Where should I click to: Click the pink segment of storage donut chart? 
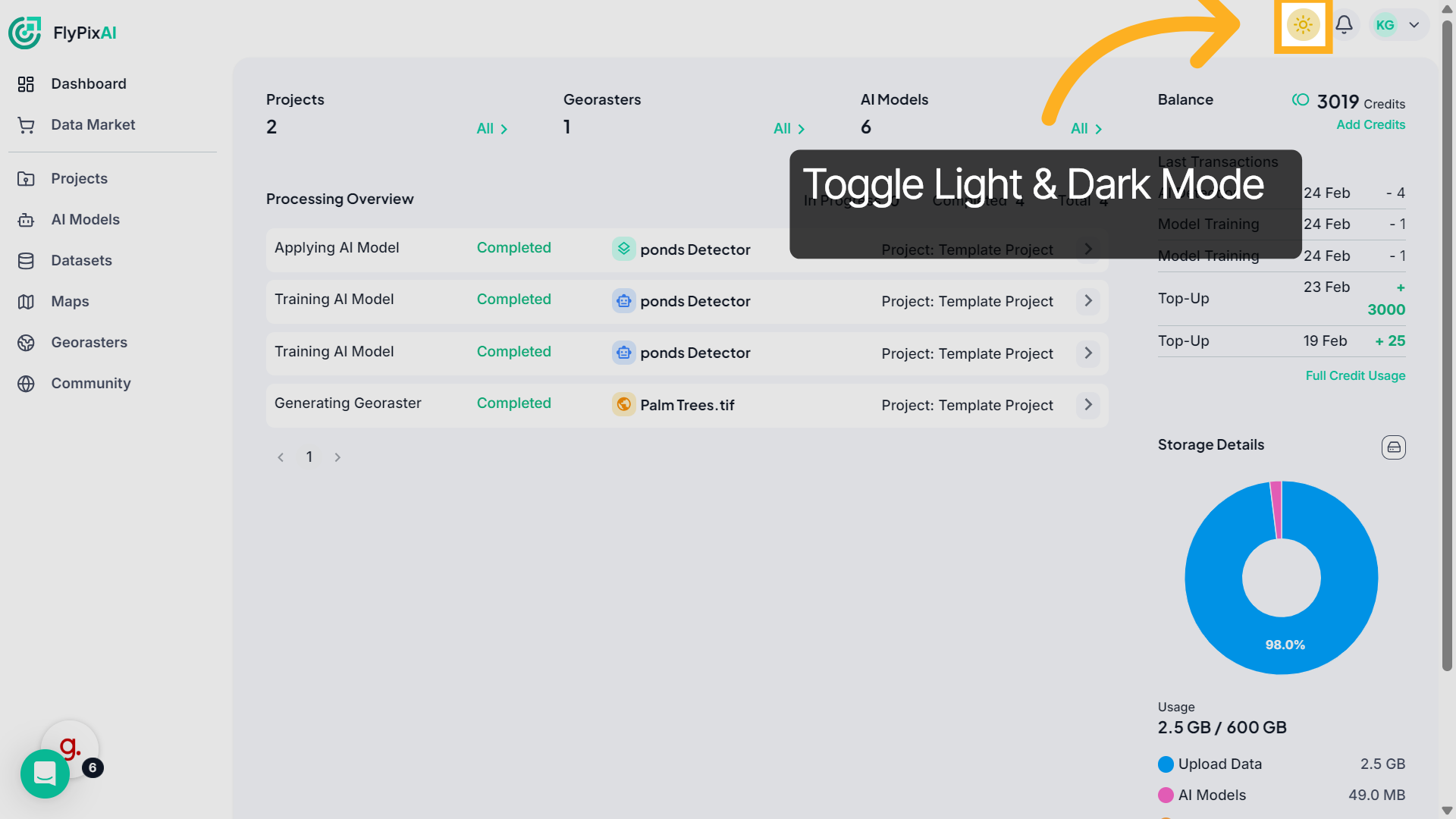click(x=1276, y=510)
